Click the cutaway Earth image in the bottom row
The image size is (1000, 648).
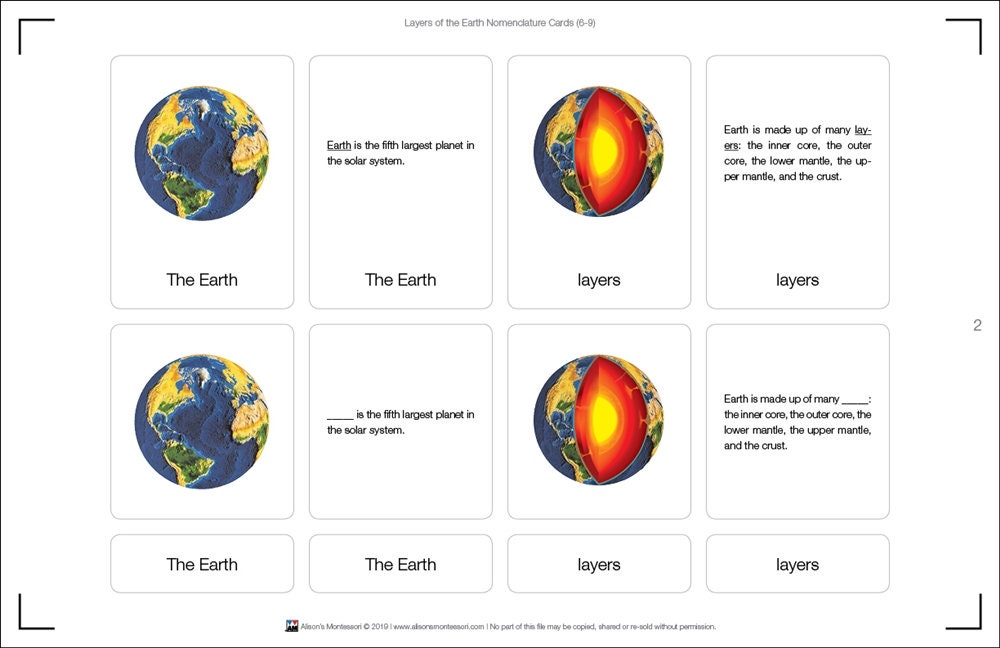(597, 420)
